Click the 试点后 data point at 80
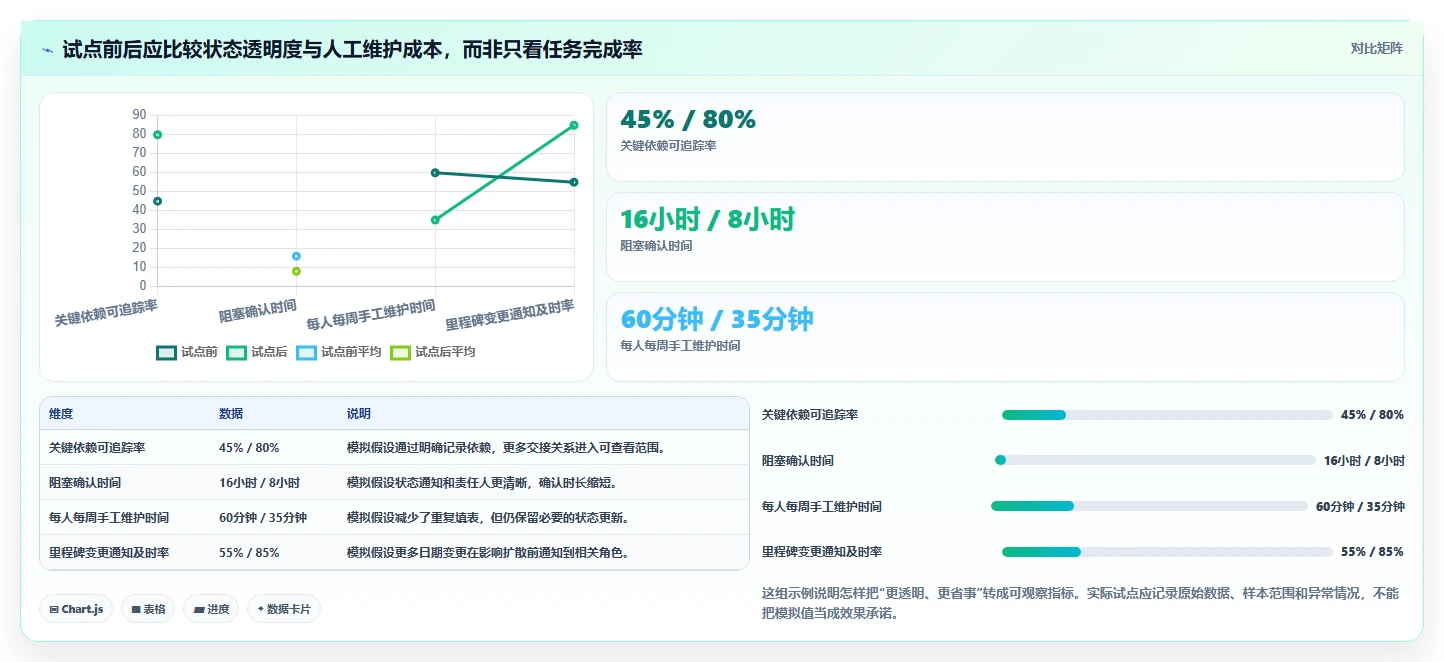 (x=157, y=135)
